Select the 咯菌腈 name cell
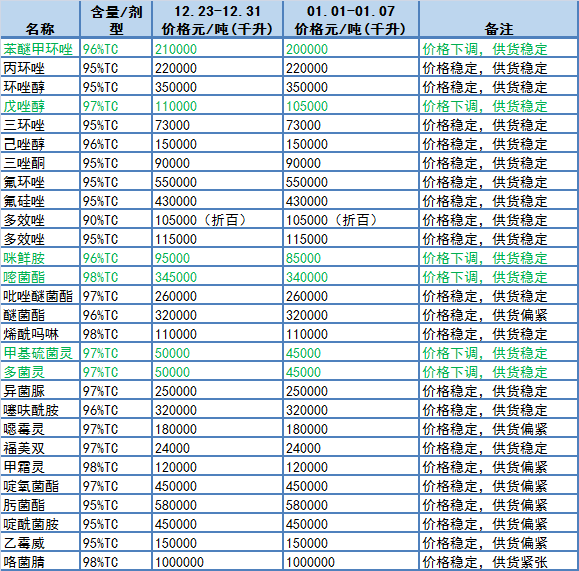Screen dimensions: 579x571 point(40,562)
